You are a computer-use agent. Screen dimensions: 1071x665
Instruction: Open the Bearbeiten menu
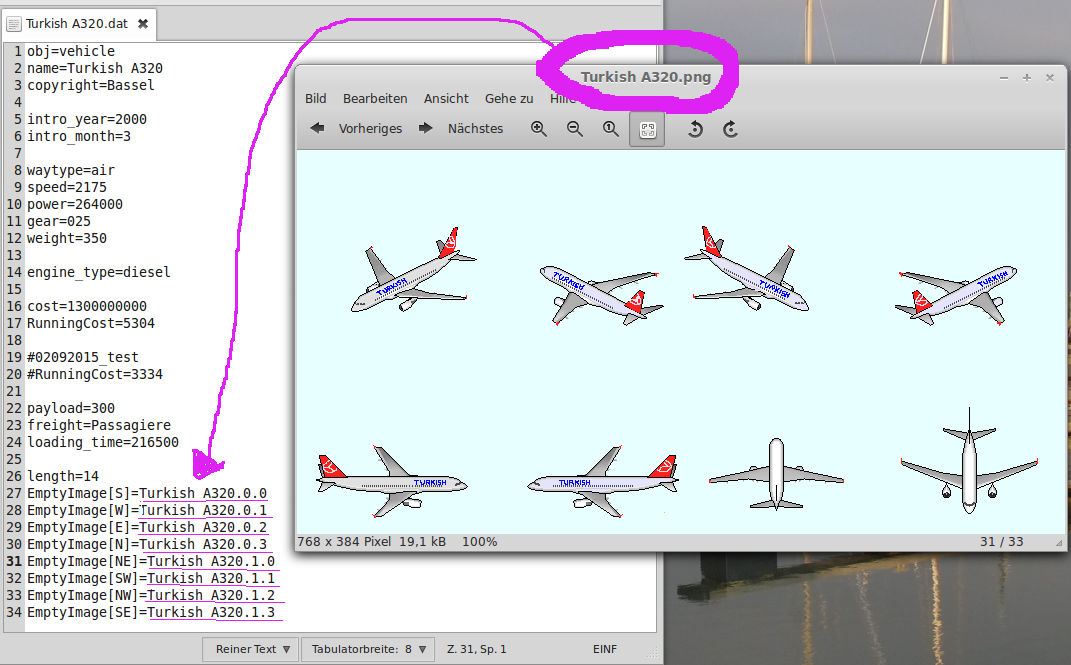click(x=375, y=98)
